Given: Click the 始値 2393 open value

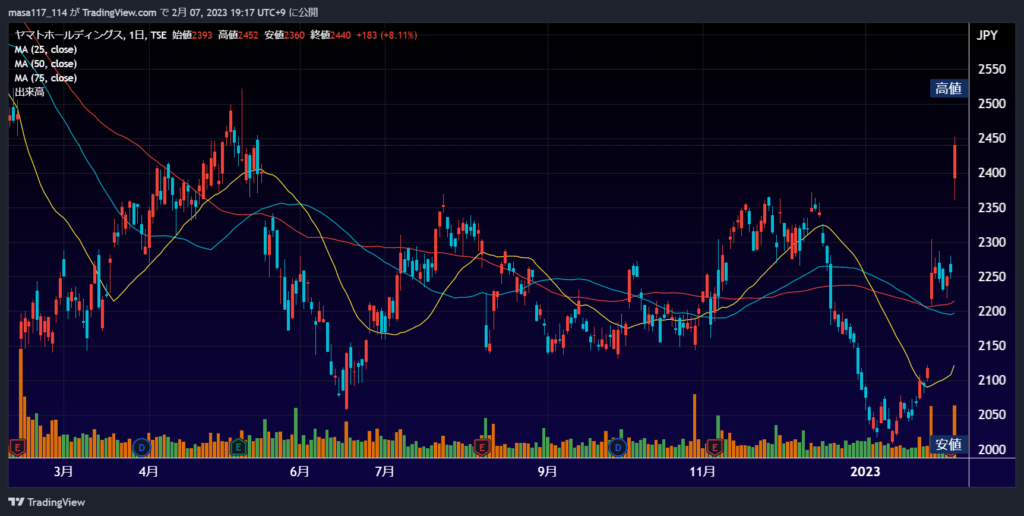Looking at the screenshot, I should tap(192, 35).
